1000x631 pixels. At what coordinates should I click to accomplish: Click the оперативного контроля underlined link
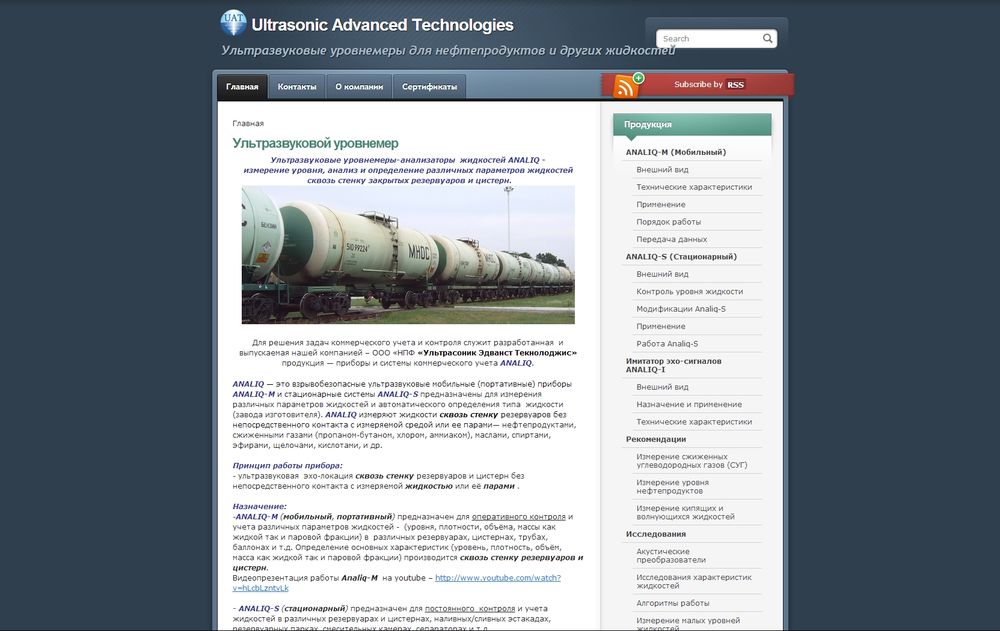(x=518, y=517)
